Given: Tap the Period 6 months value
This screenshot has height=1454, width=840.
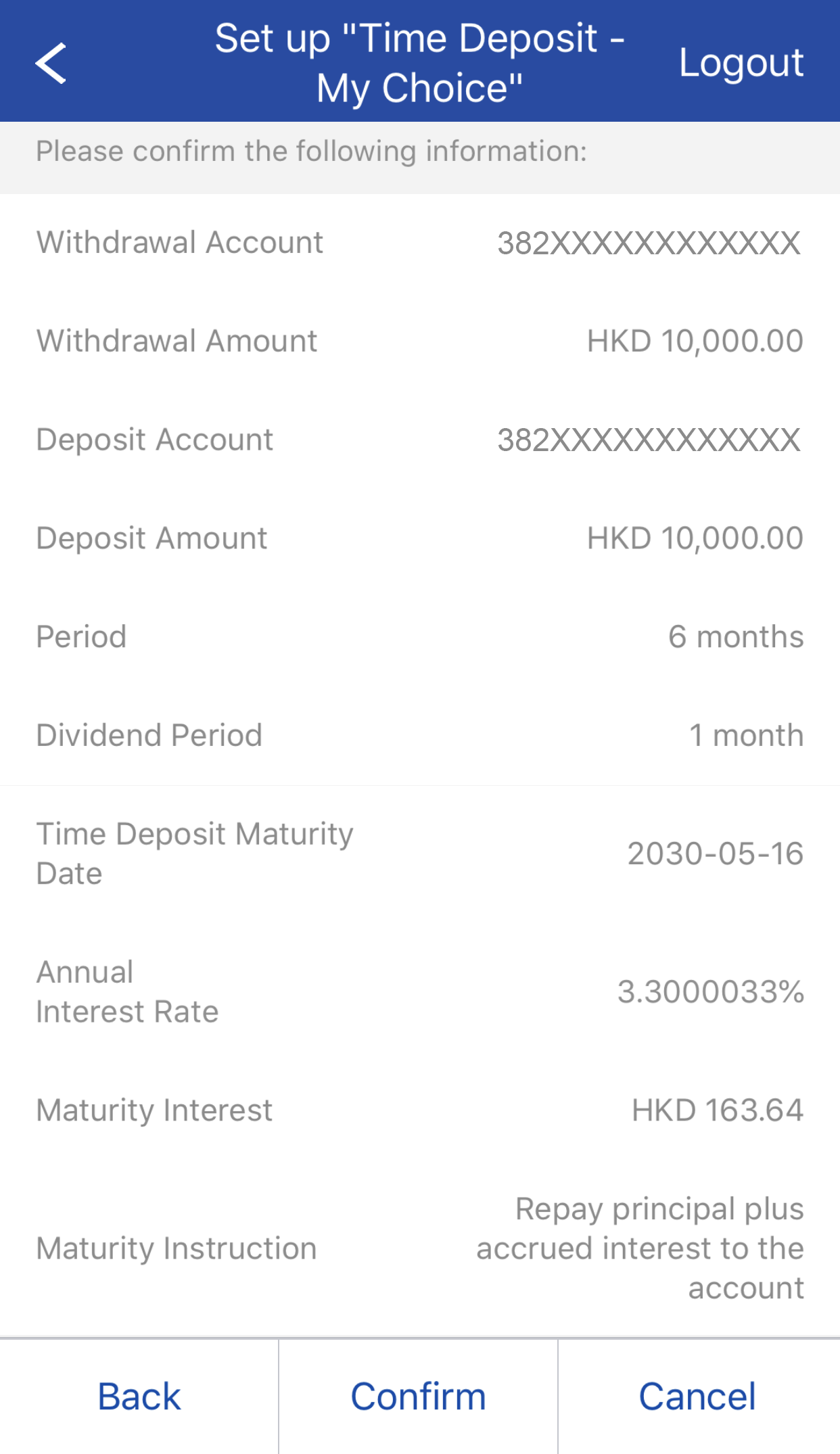Looking at the screenshot, I should tap(736, 637).
